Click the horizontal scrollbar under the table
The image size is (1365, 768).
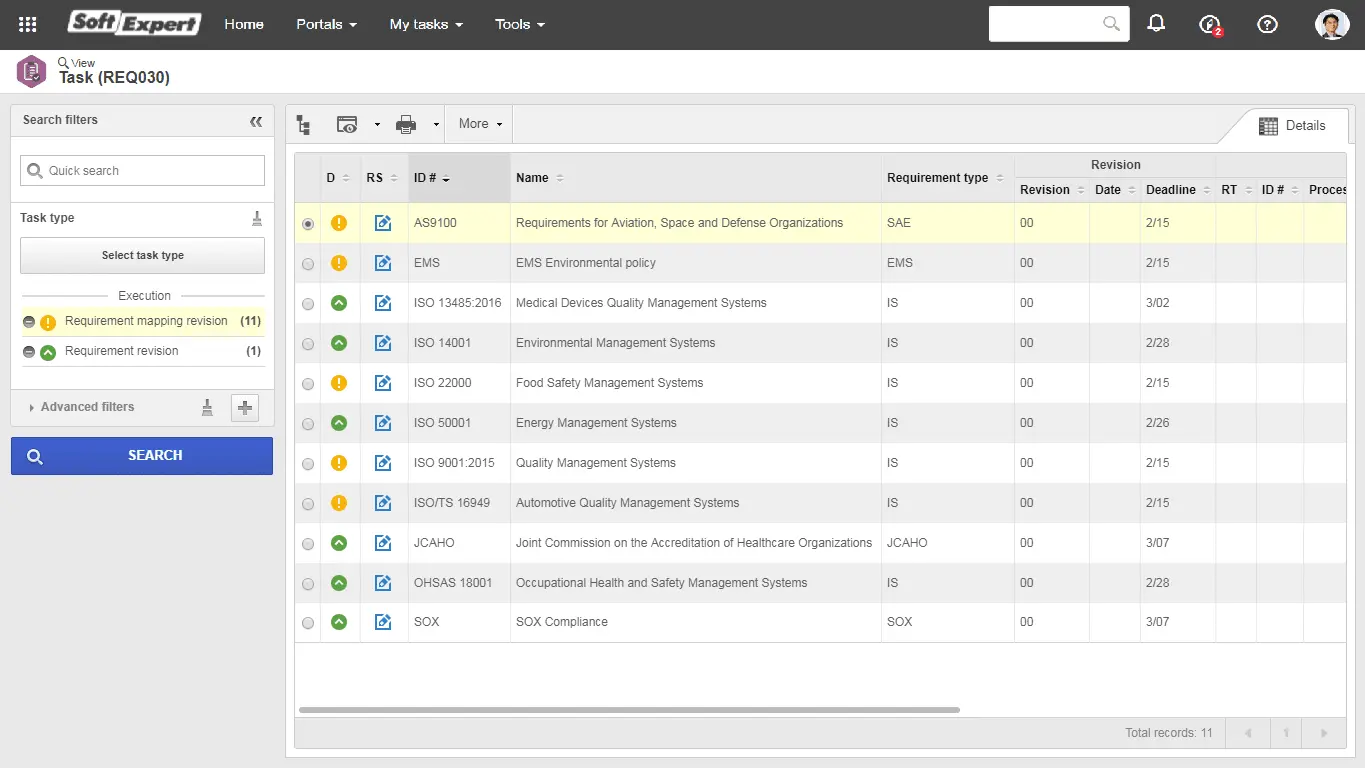[628, 710]
